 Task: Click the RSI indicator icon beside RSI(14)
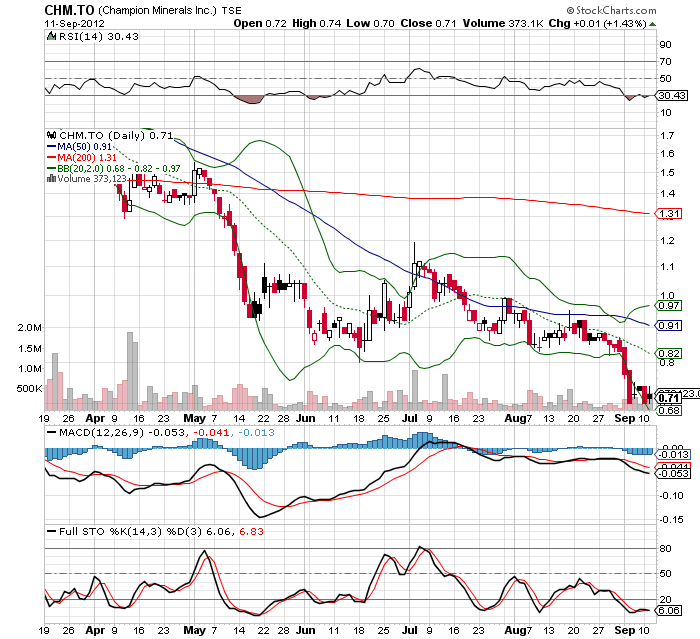pos(51,36)
